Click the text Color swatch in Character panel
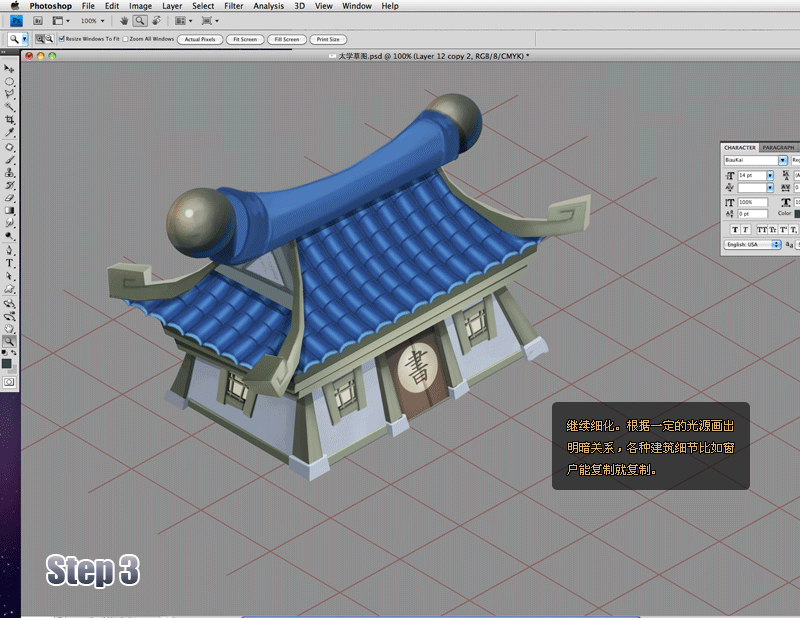800x618 pixels. point(797,213)
